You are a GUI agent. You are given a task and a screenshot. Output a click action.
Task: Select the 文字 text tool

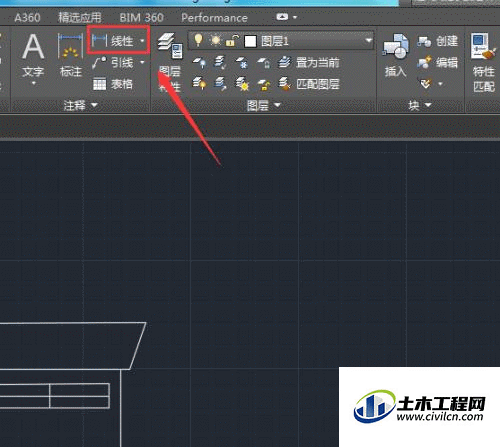coord(33,54)
